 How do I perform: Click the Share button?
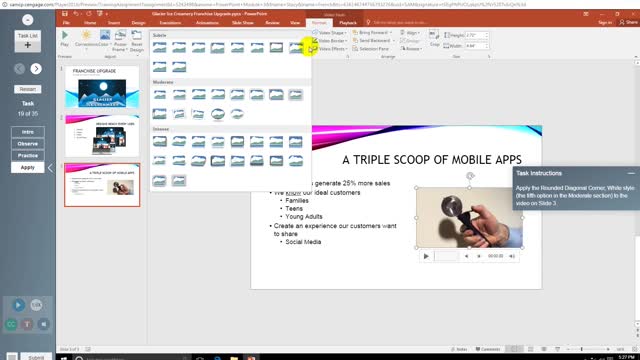coord(629,22)
